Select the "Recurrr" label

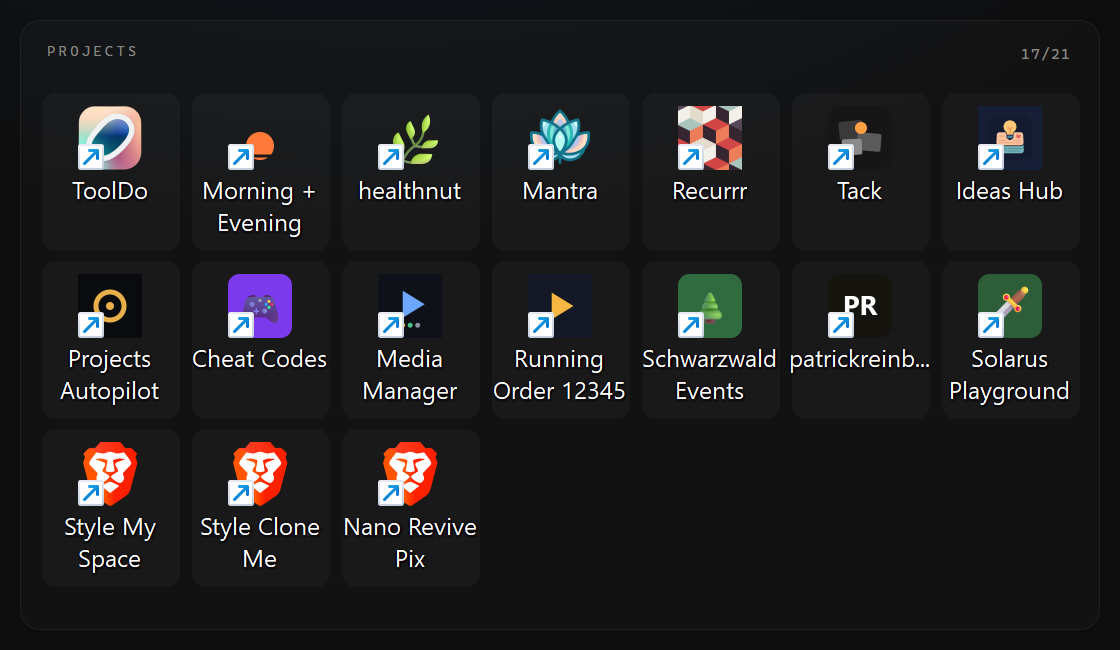coord(710,191)
